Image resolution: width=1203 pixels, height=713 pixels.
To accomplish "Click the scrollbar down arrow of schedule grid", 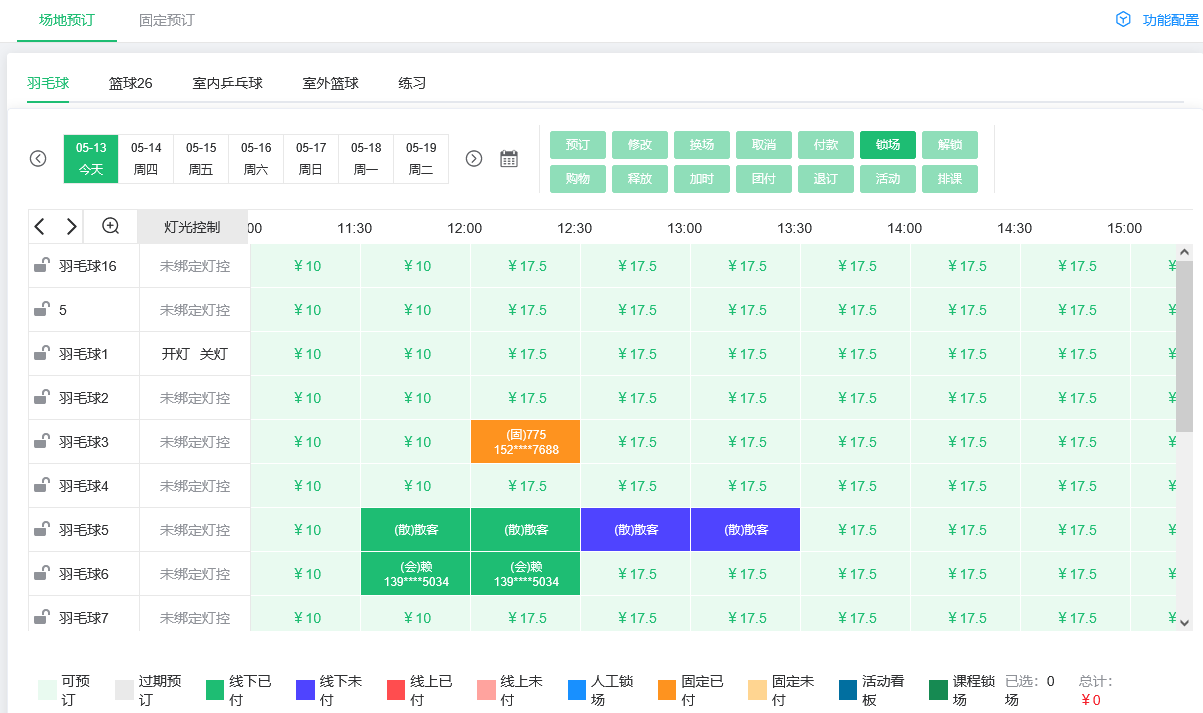I will click(1185, 622).
